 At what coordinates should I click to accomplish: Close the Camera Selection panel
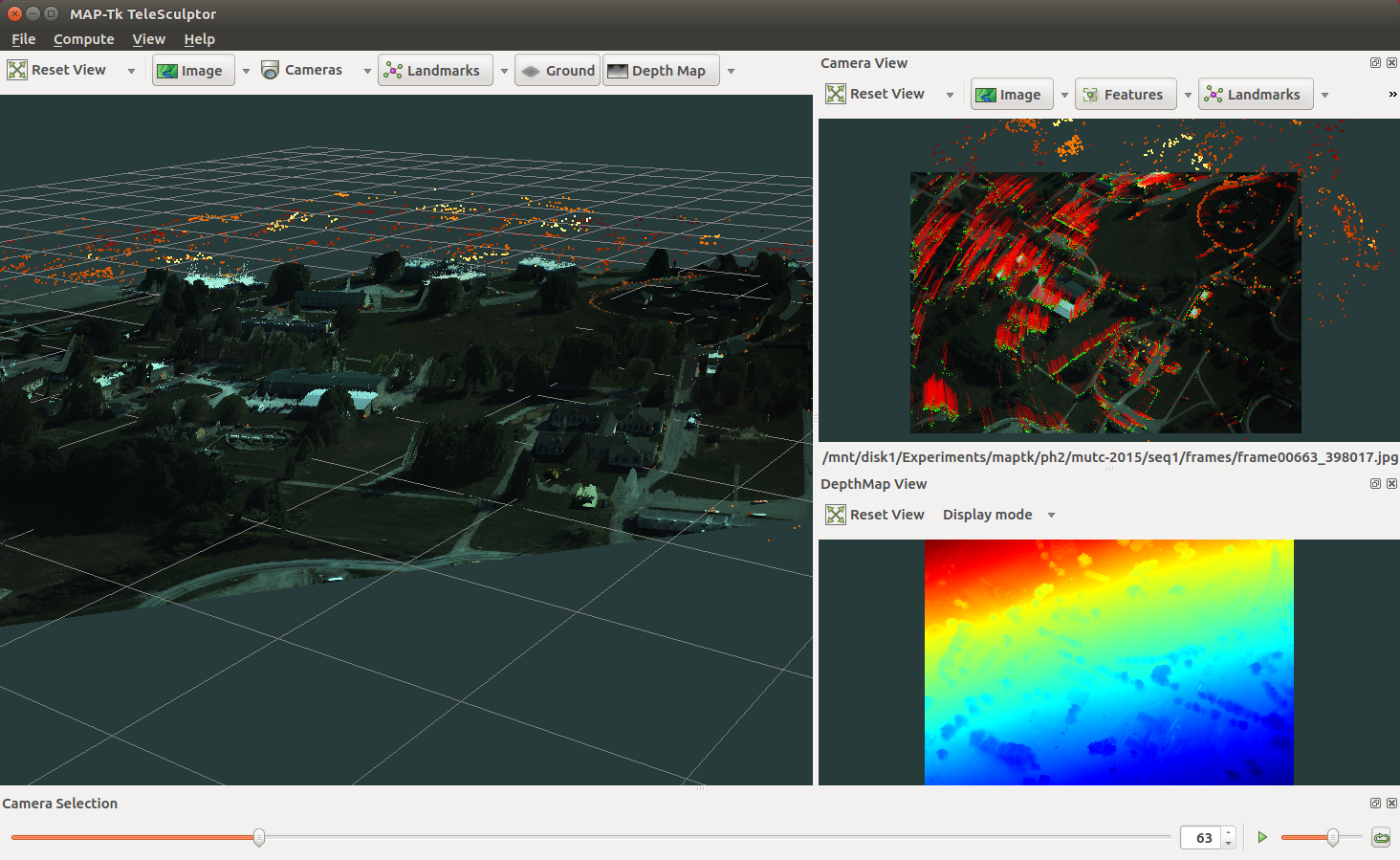point(1391,804)
